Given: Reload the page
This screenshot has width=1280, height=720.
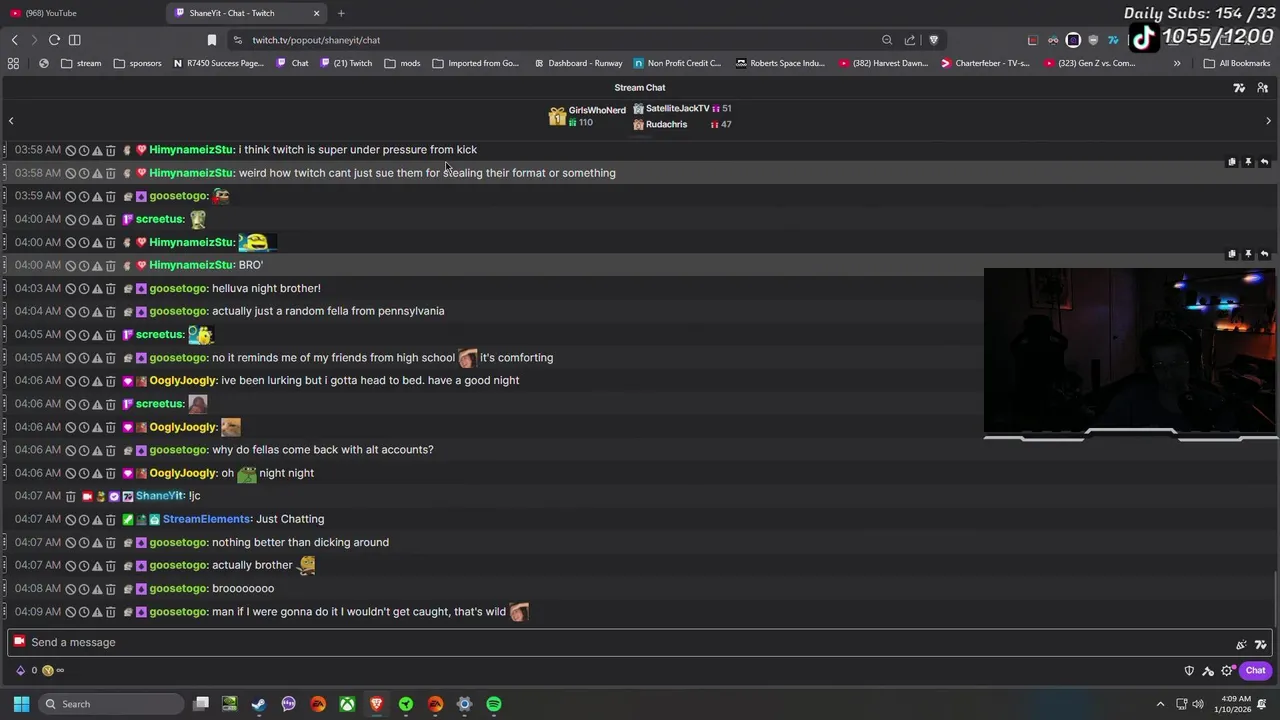Looking at the screenshot, I should point(54,40).
